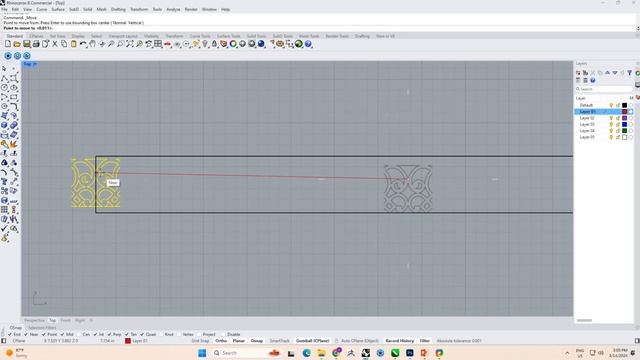Click the Copy to clipboard icon

coord(64,44)
